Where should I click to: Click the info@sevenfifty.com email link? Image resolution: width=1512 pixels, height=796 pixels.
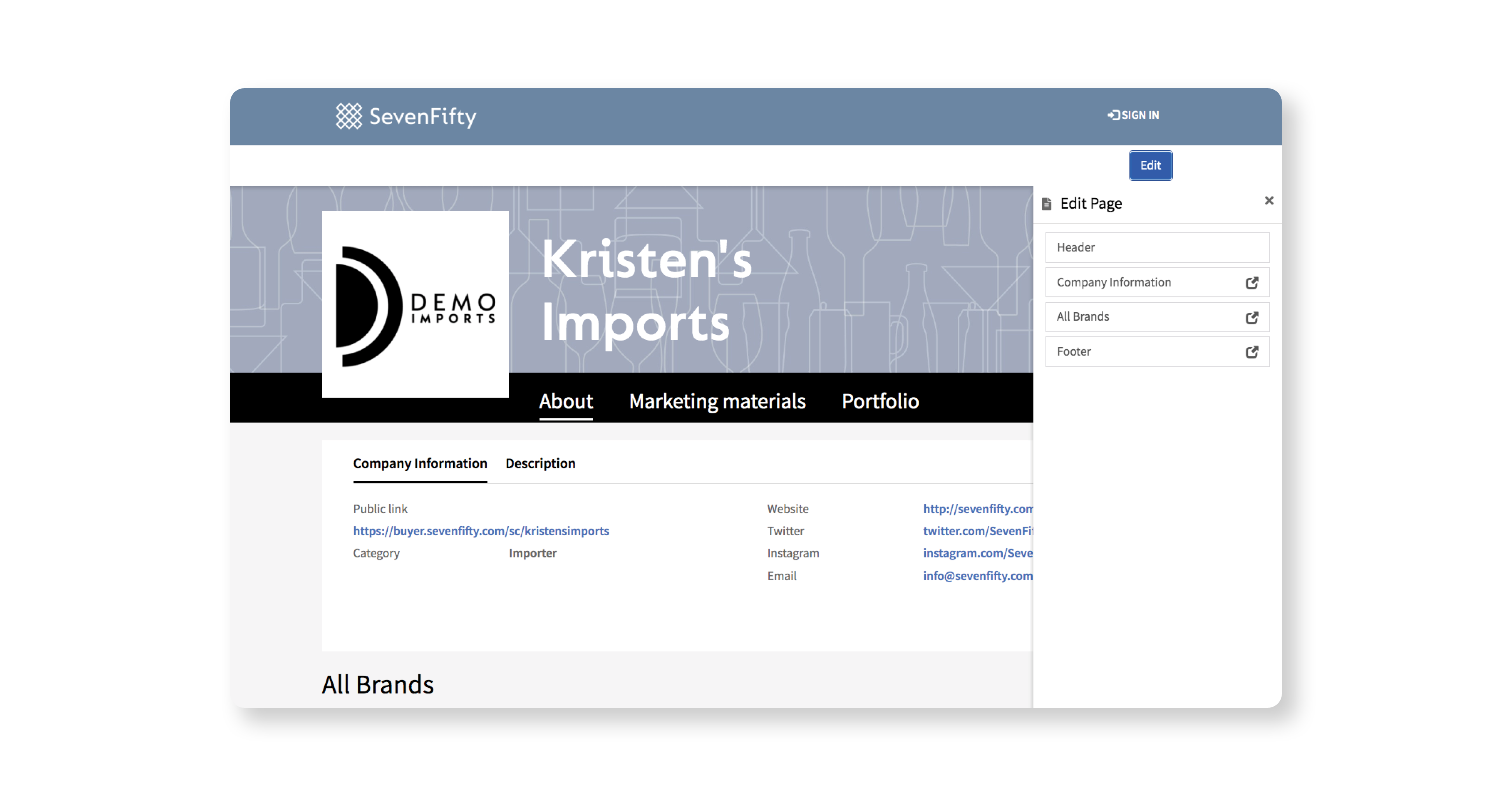978,576
